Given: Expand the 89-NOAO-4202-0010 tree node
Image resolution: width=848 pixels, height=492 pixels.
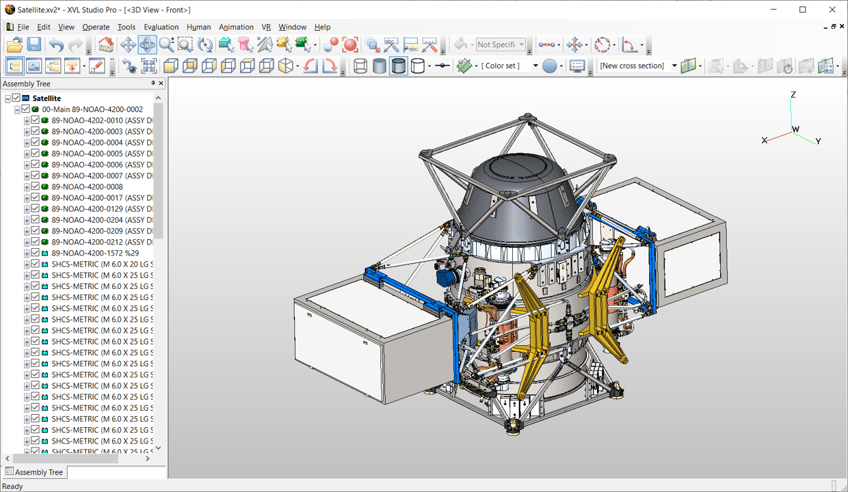Looking at the screenshot, I should (x=26, y=121).
